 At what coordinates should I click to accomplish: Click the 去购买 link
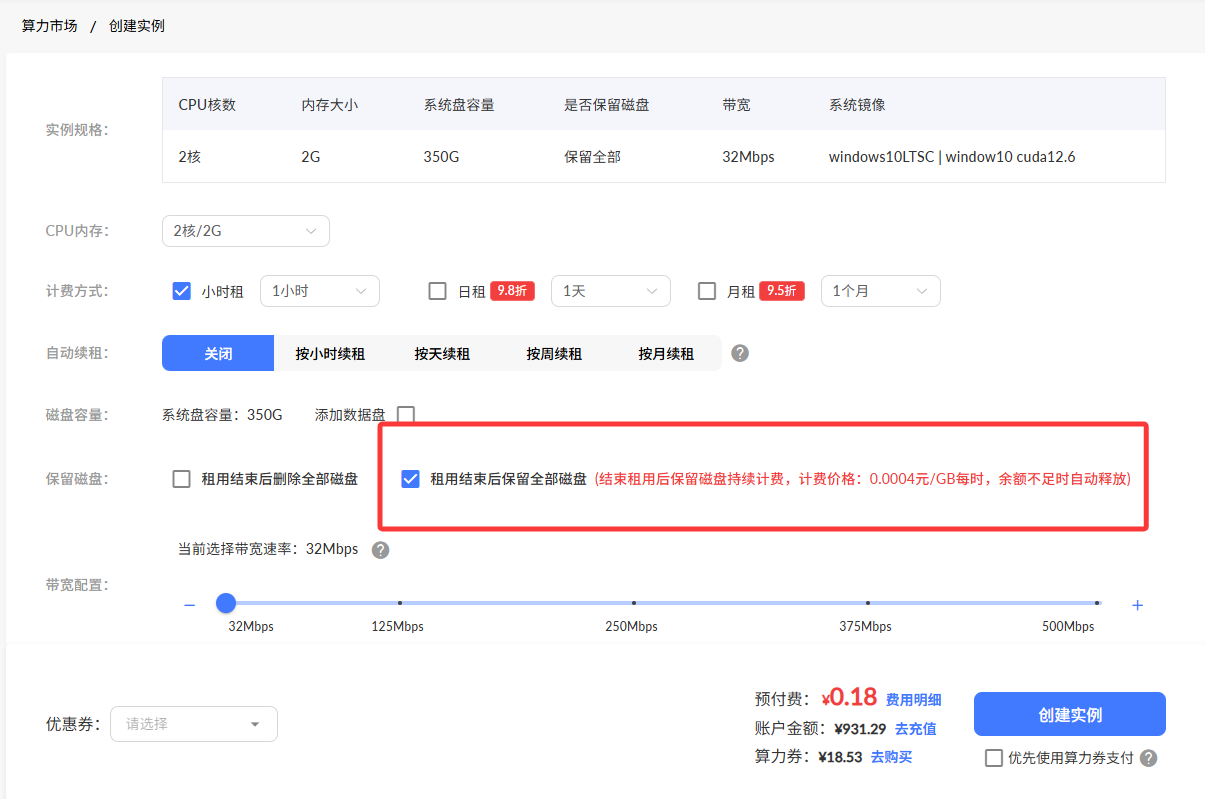[892, 757]
